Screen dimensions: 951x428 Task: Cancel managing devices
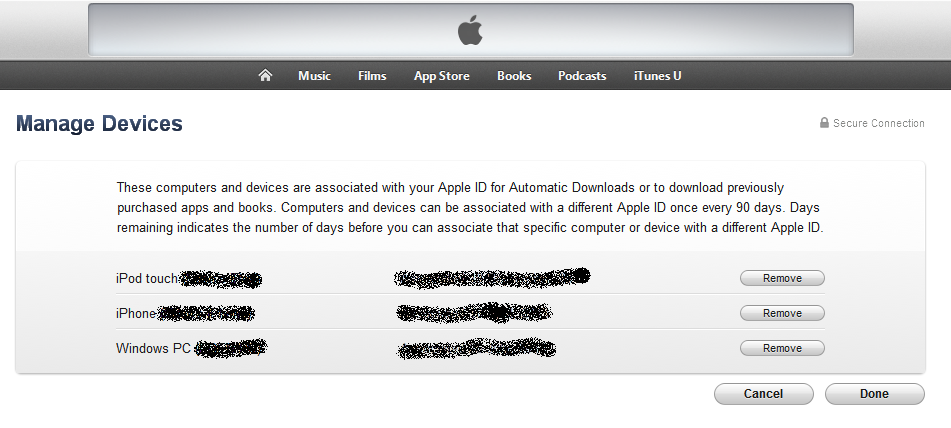click(x=763, y=394)
